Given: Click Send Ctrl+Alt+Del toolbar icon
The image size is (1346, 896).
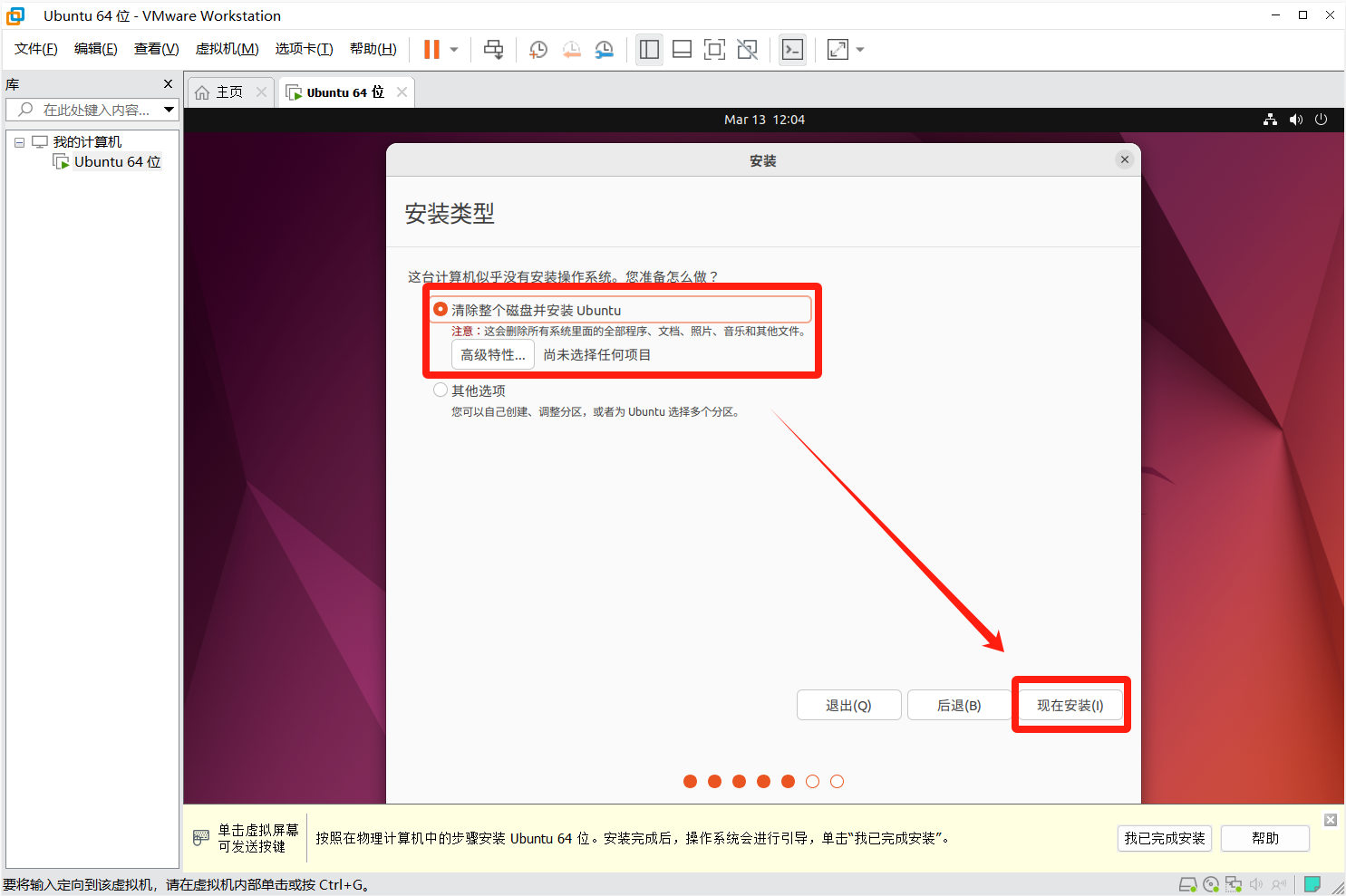Looking at the screenshot, I should pyautogui.click(x=493, y=50).
